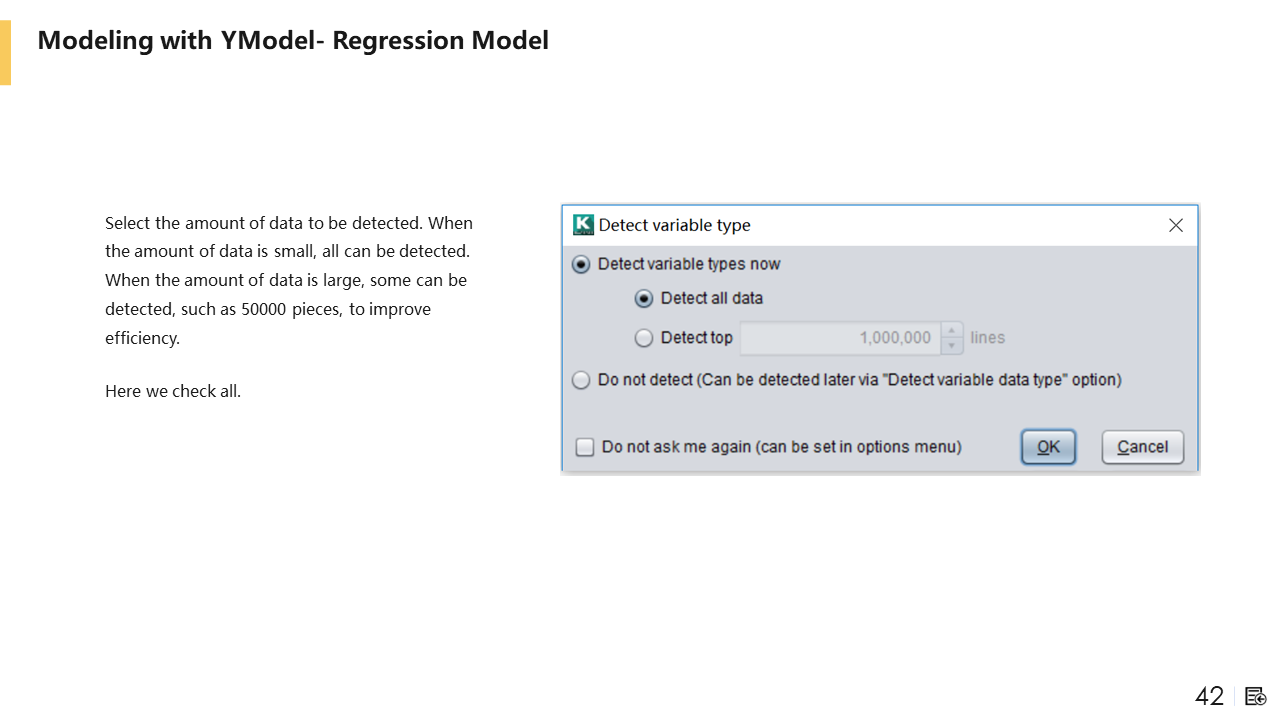The image size is (1280, 720).
Task: Click the slide heading 'Modeling with YModel- Regression Model'
Action: (x=293, y=41)
